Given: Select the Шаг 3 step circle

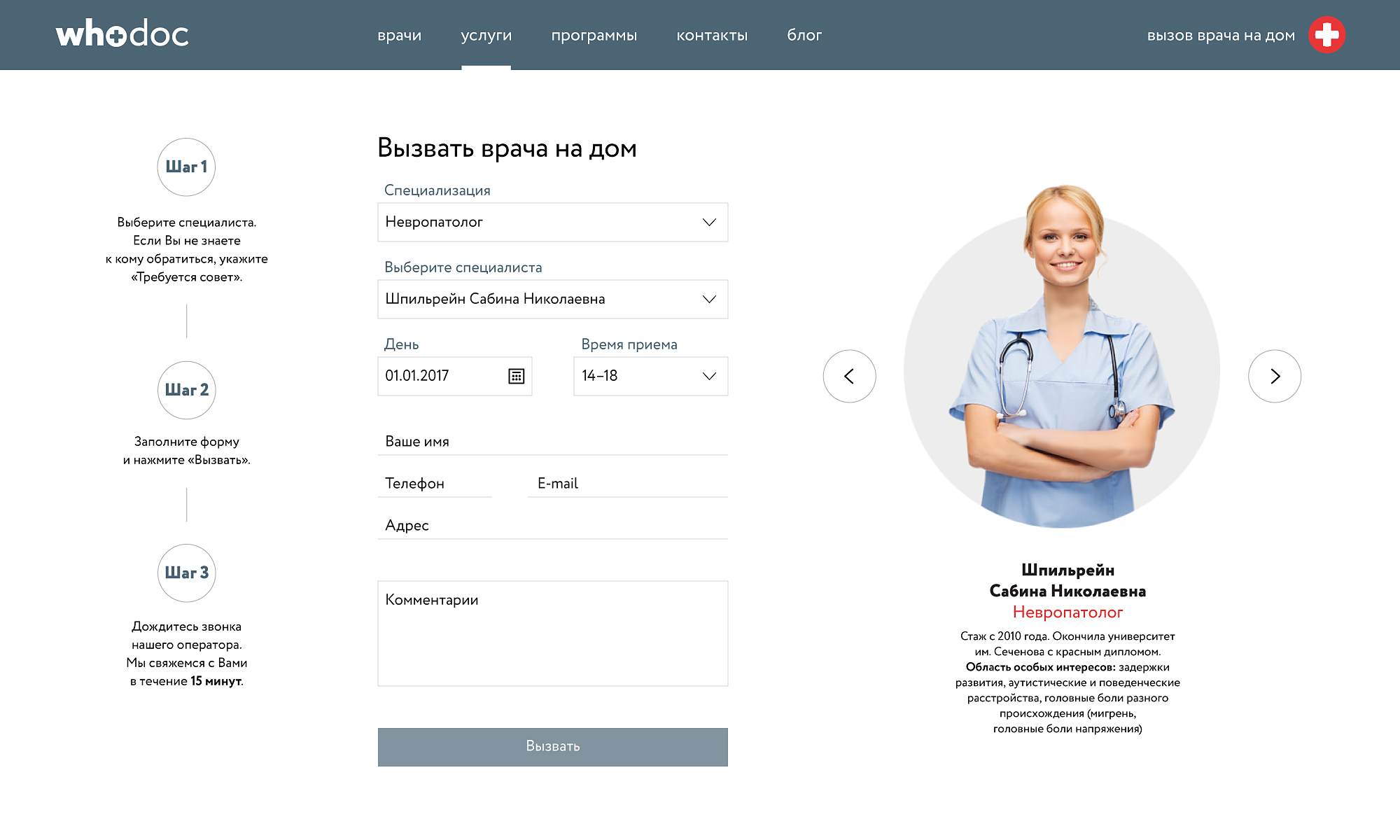Looking at the screenshot, I should click(186, 573).
